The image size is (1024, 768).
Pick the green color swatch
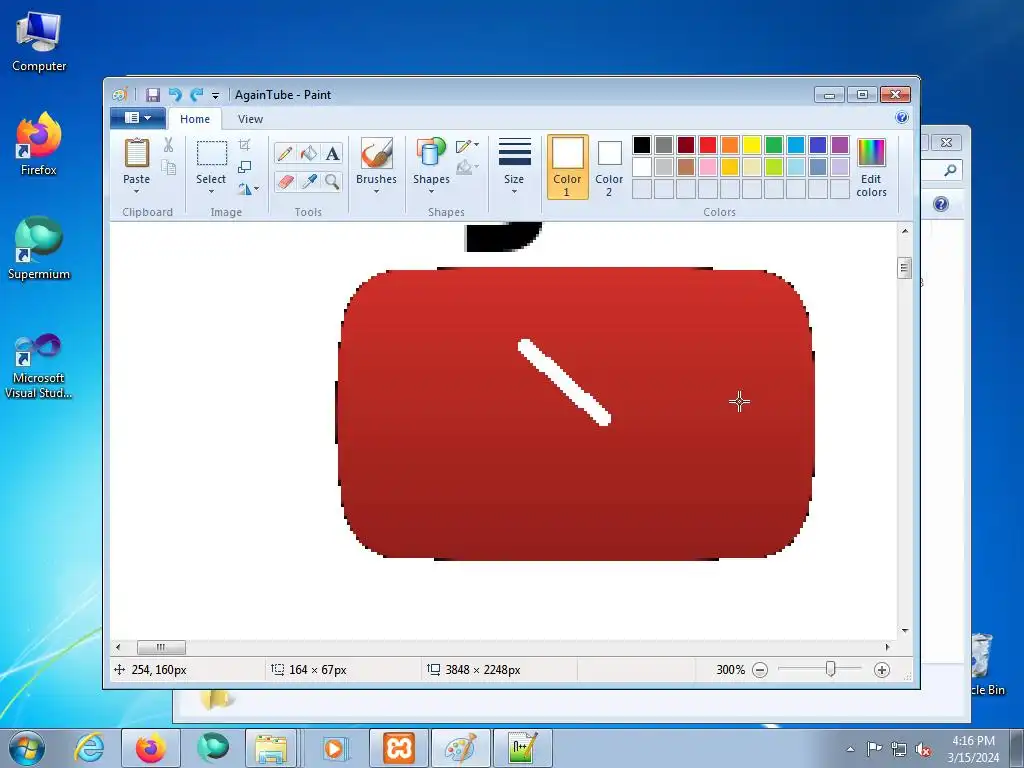774,145
